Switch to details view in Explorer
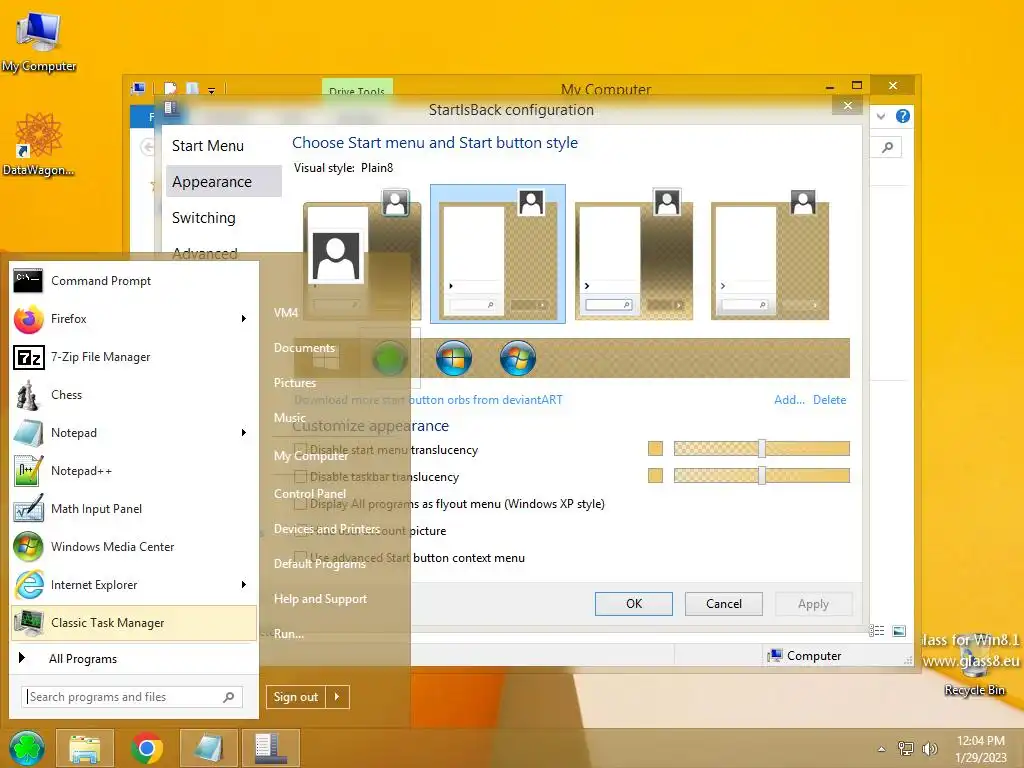 (x=876, y=630)
